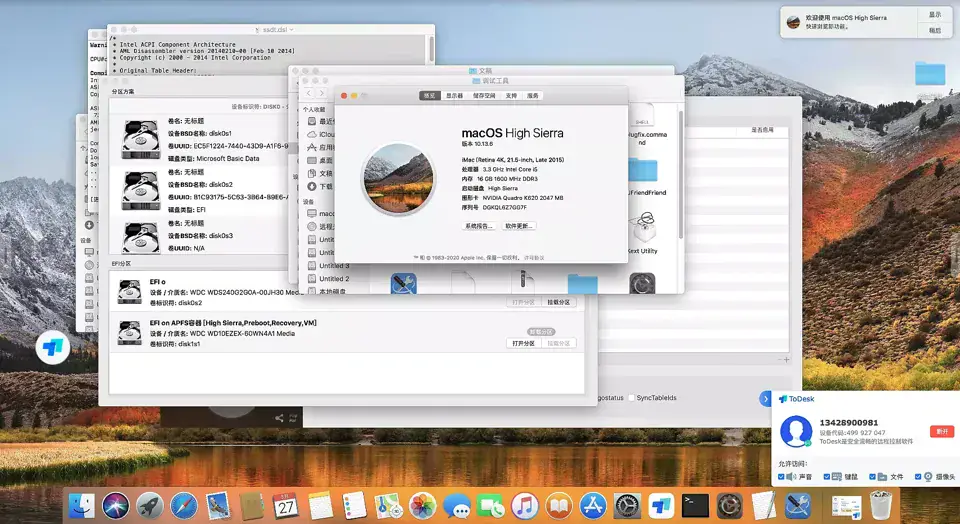Switch to the 显示器 displays tab

pyautogui.click(x=454, y=95)
